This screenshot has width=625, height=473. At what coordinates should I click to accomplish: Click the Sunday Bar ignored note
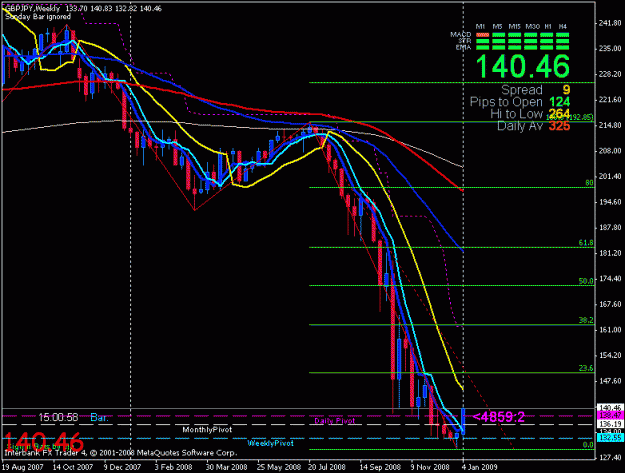click(38, 17)
